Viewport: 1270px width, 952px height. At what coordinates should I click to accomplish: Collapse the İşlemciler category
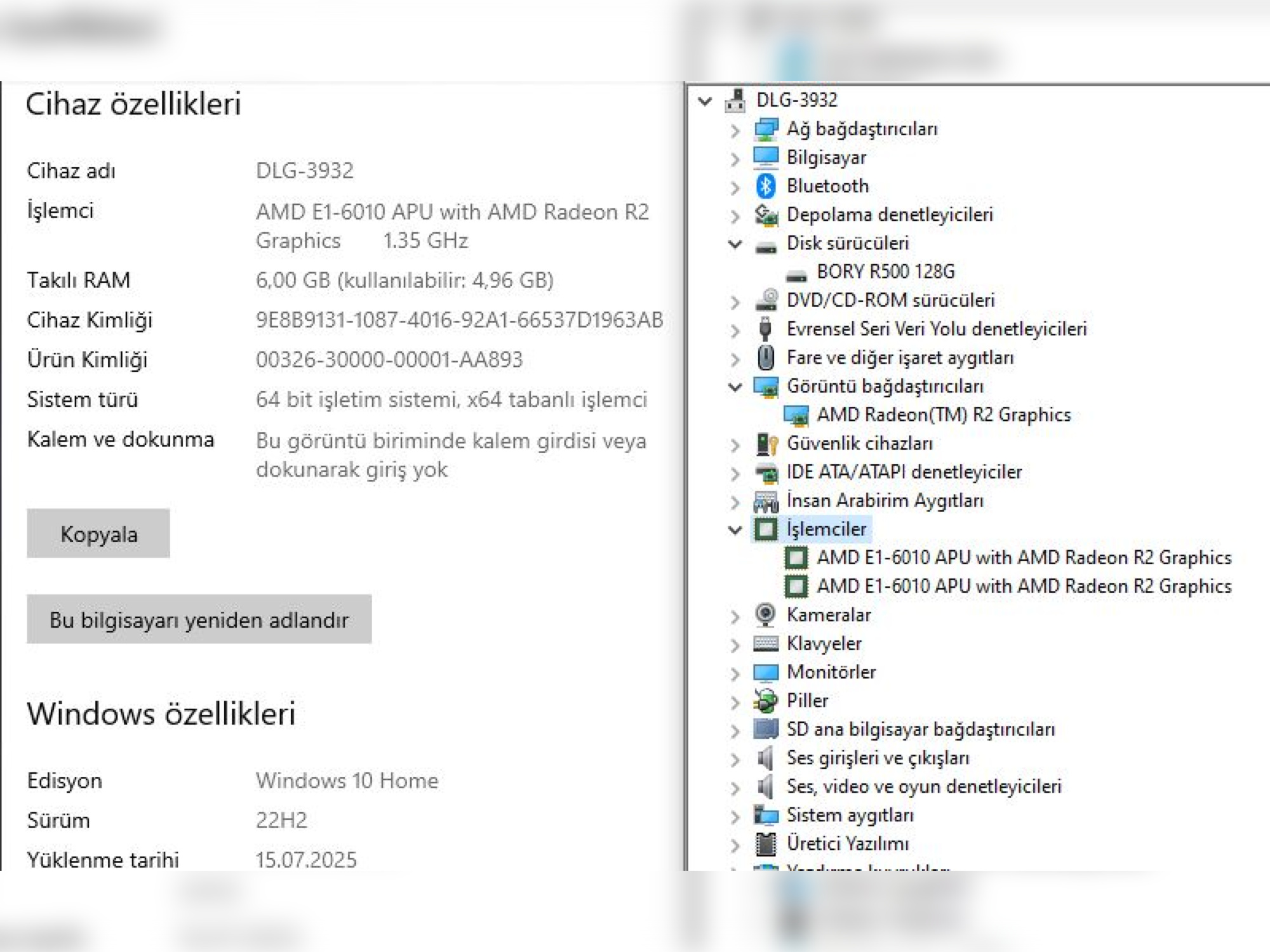[x=735, y=529]
